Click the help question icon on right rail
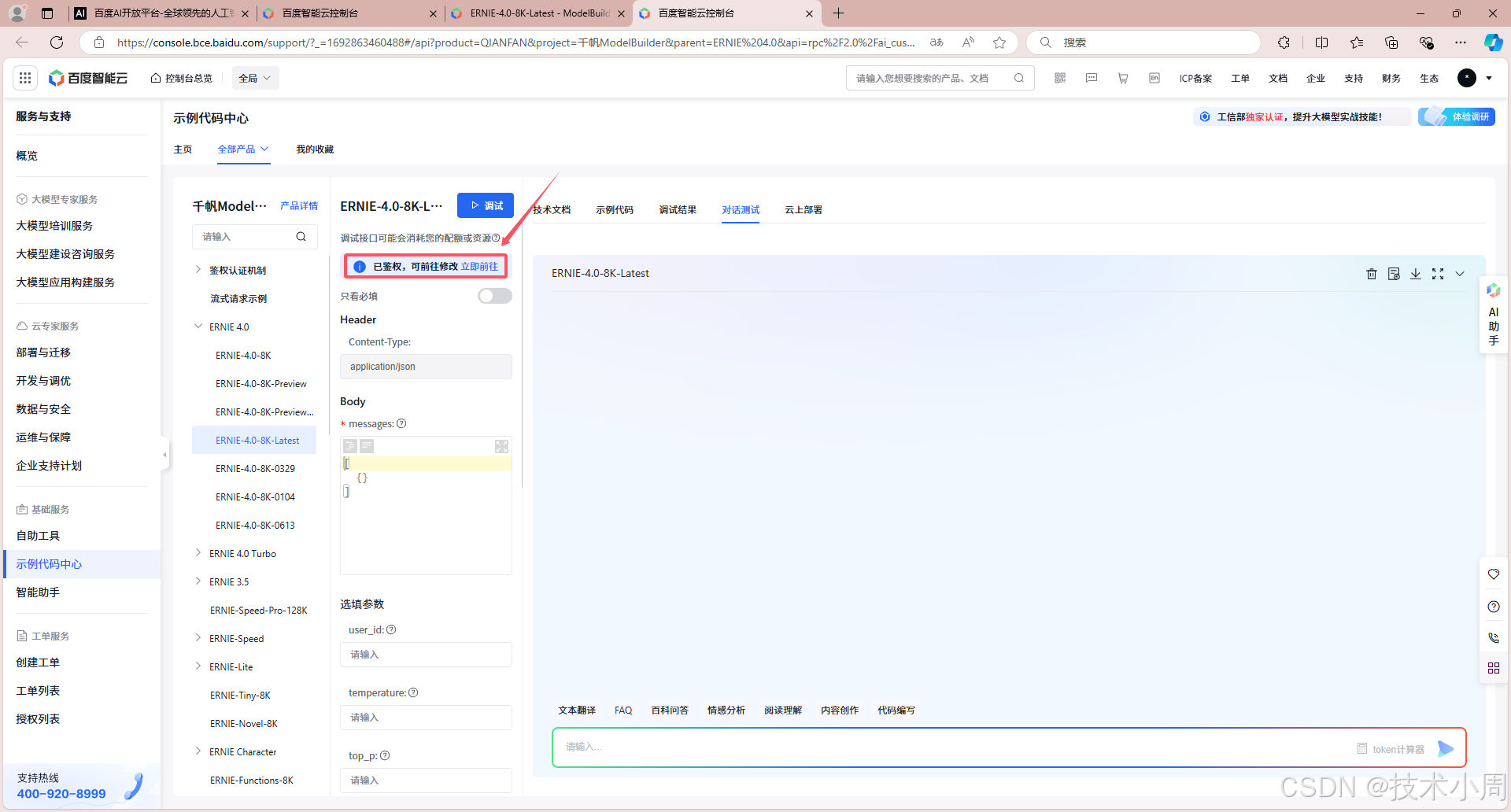Viewport: 1511px width, 812px height. [1494, 607]
